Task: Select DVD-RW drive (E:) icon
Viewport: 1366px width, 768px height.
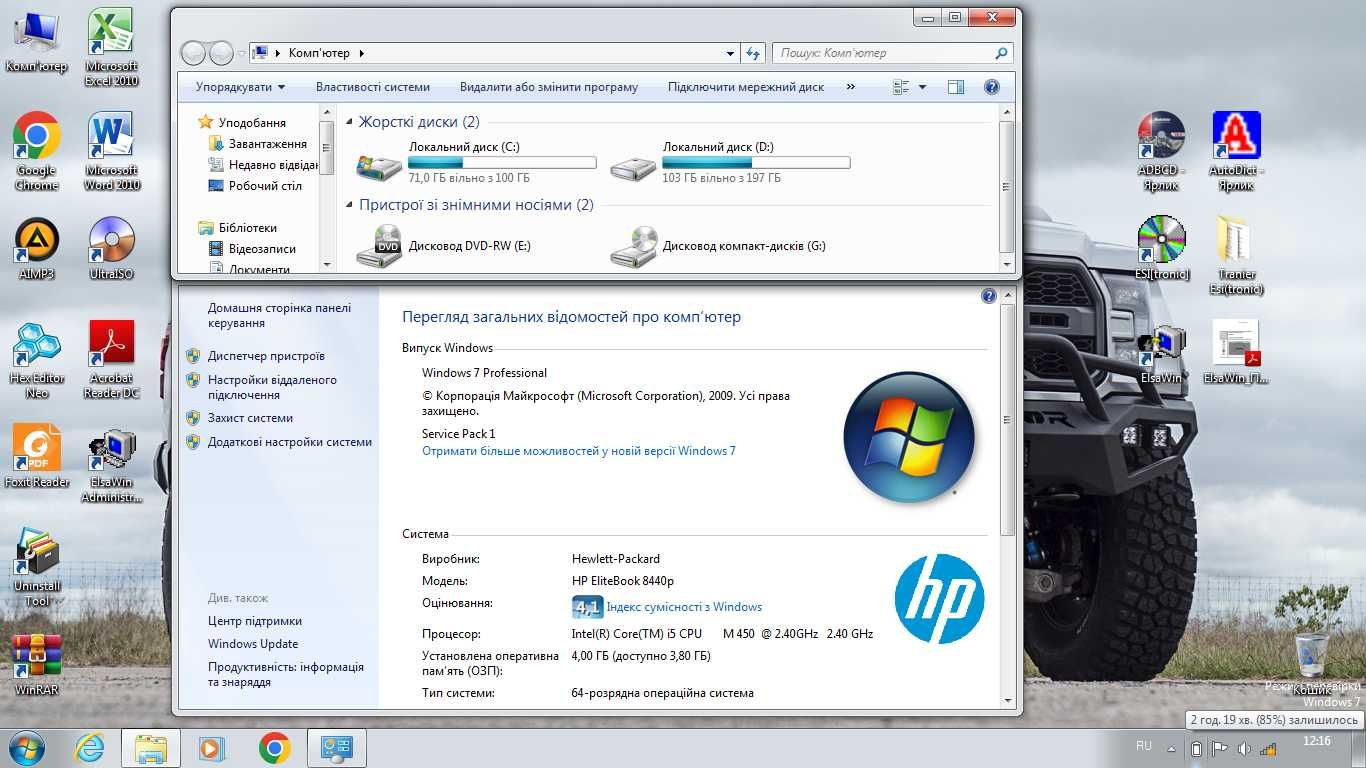Action: (x=379, y=246)
